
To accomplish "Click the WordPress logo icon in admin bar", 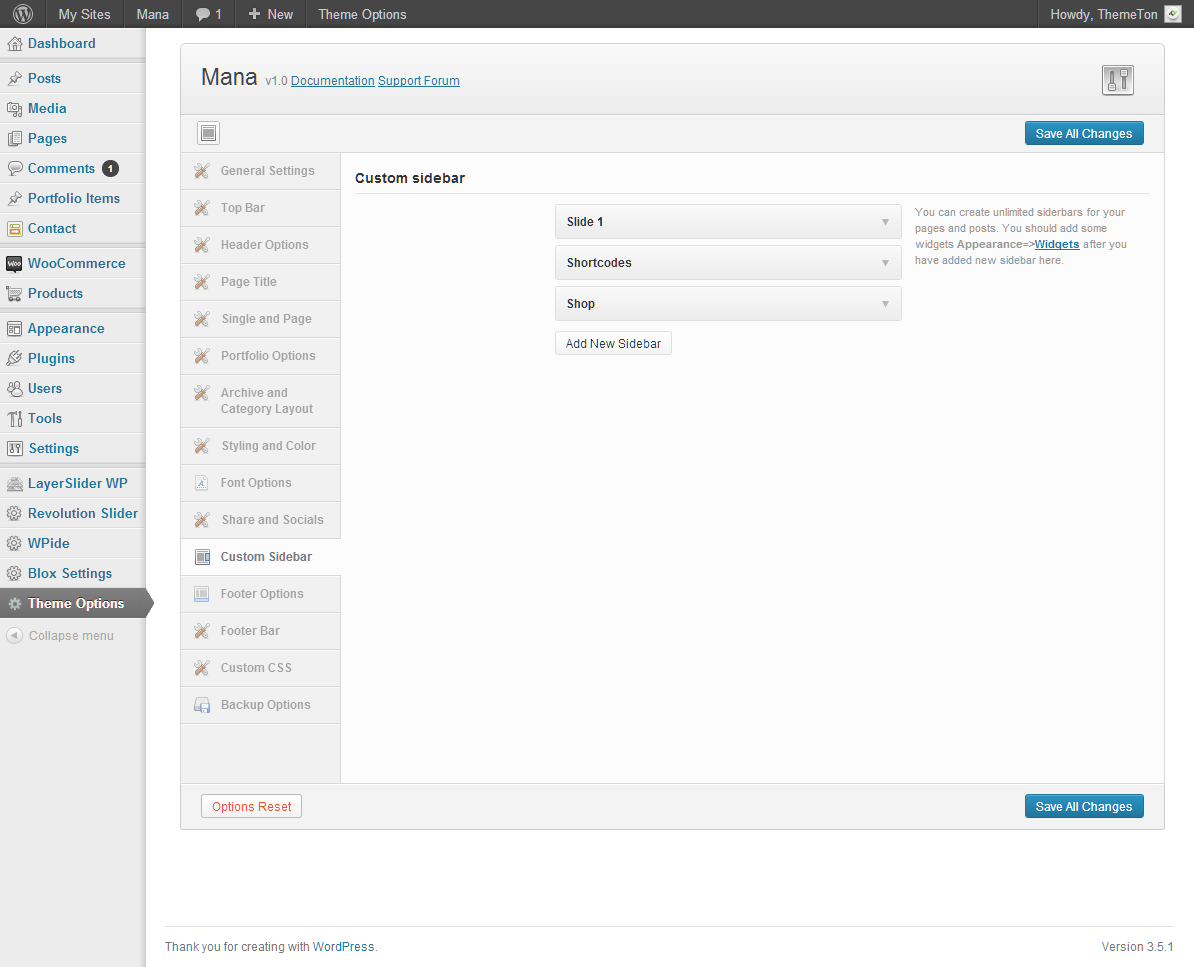I will pyautogui.click(x=23, y=14).
